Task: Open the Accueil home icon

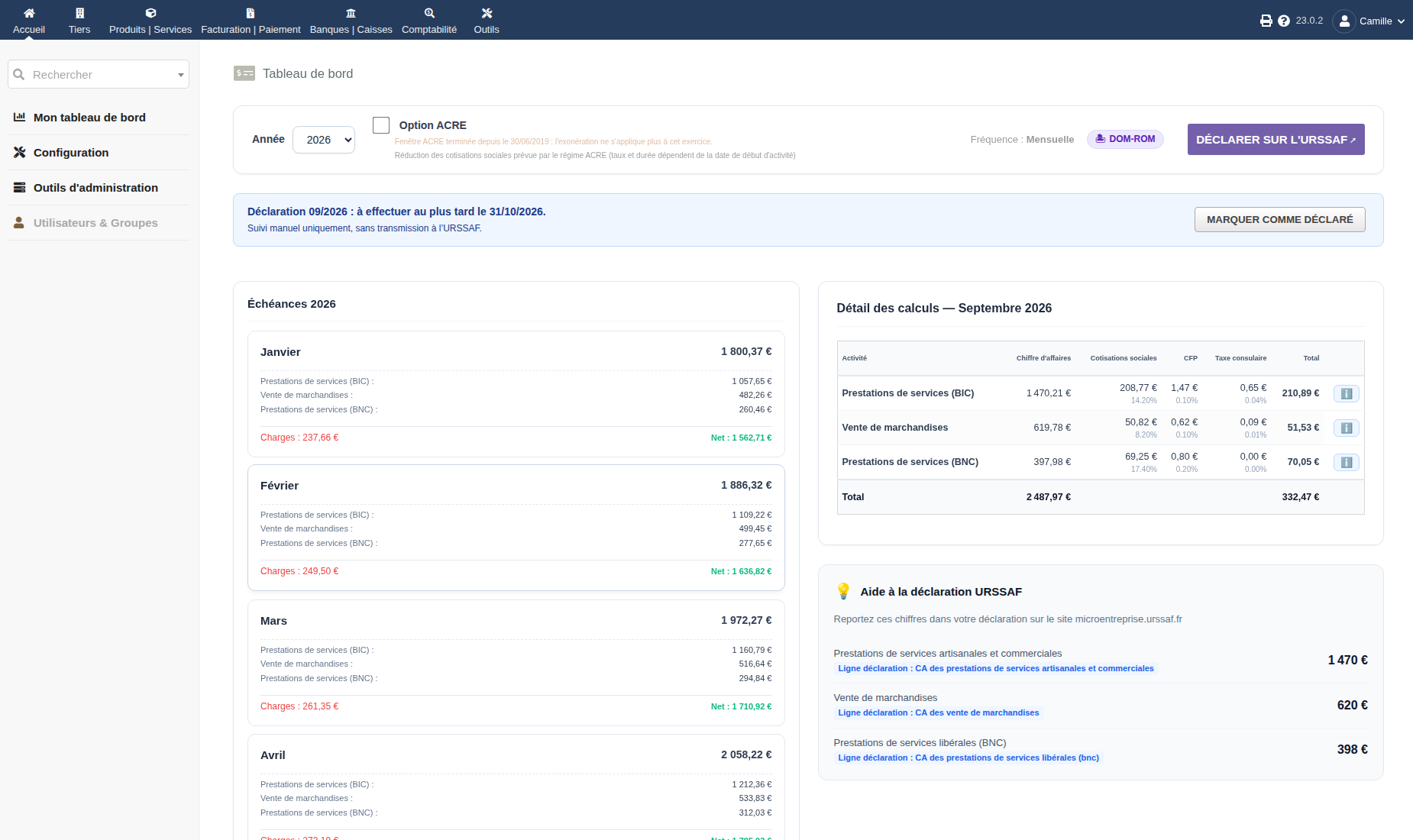Action: (x=29, y=13)
